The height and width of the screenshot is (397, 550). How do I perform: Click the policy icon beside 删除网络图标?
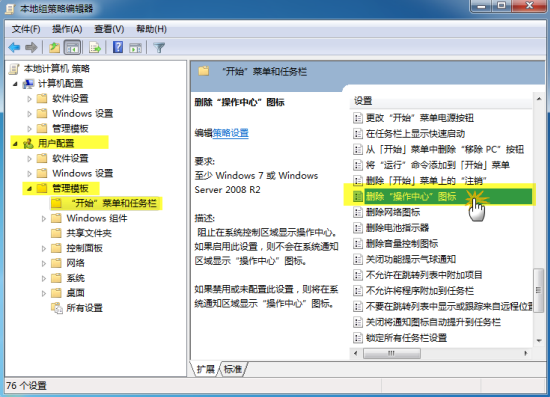coord(357,212)
